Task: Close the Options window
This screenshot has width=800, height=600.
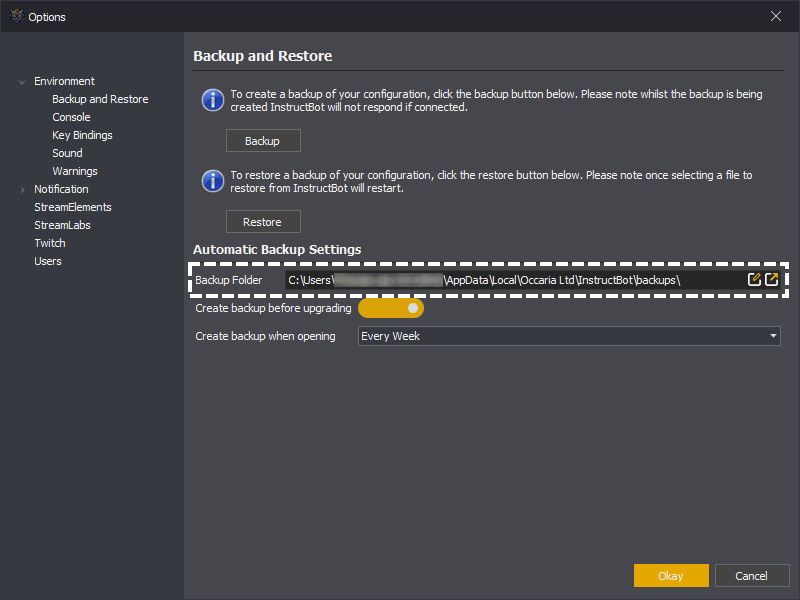Action: pyautogui.click(x=776, y=16)
